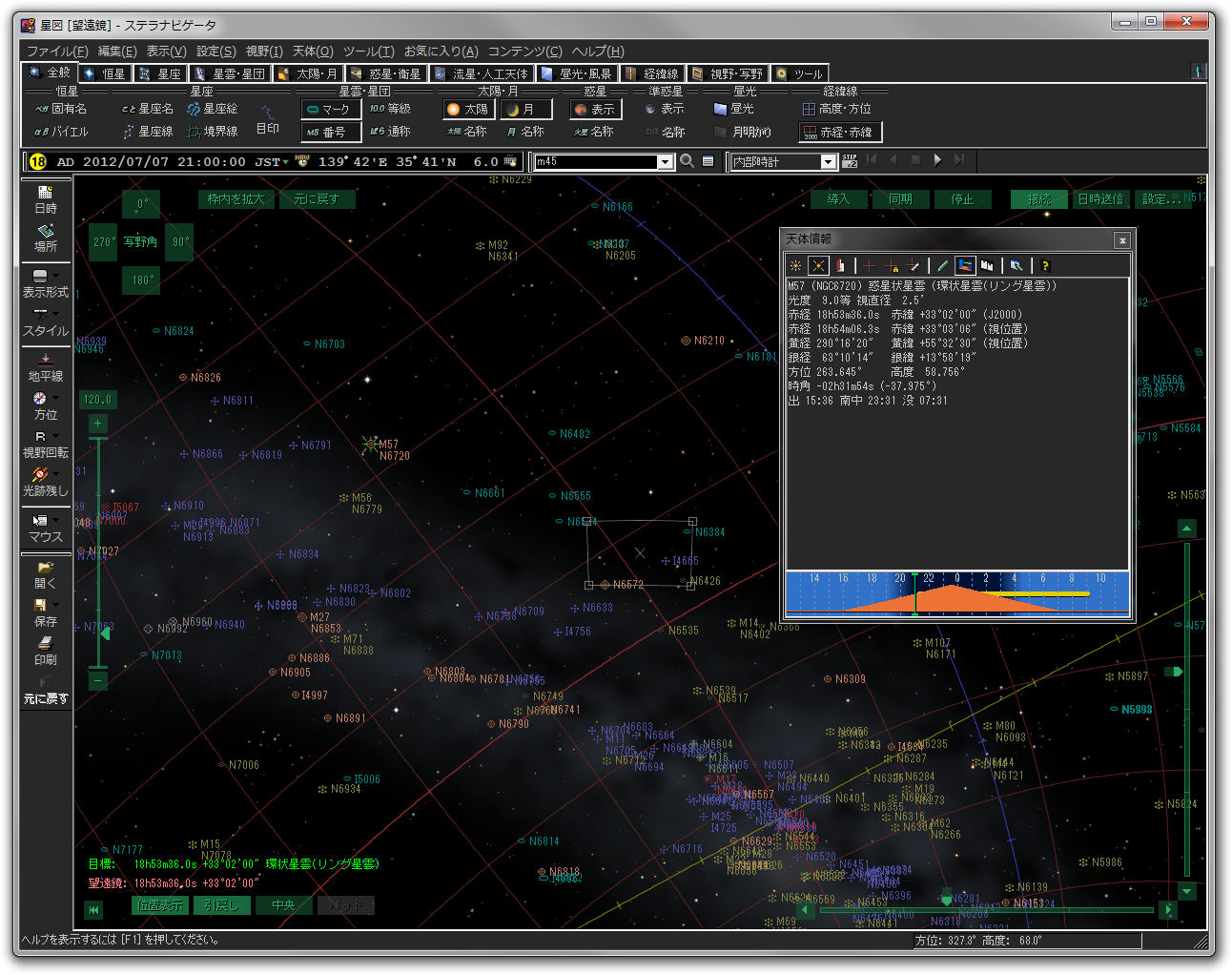Click the 日時 (date/time) sidebar icon
The height and width of the screenshot is (975, 1232).
[x=45, y=198]
